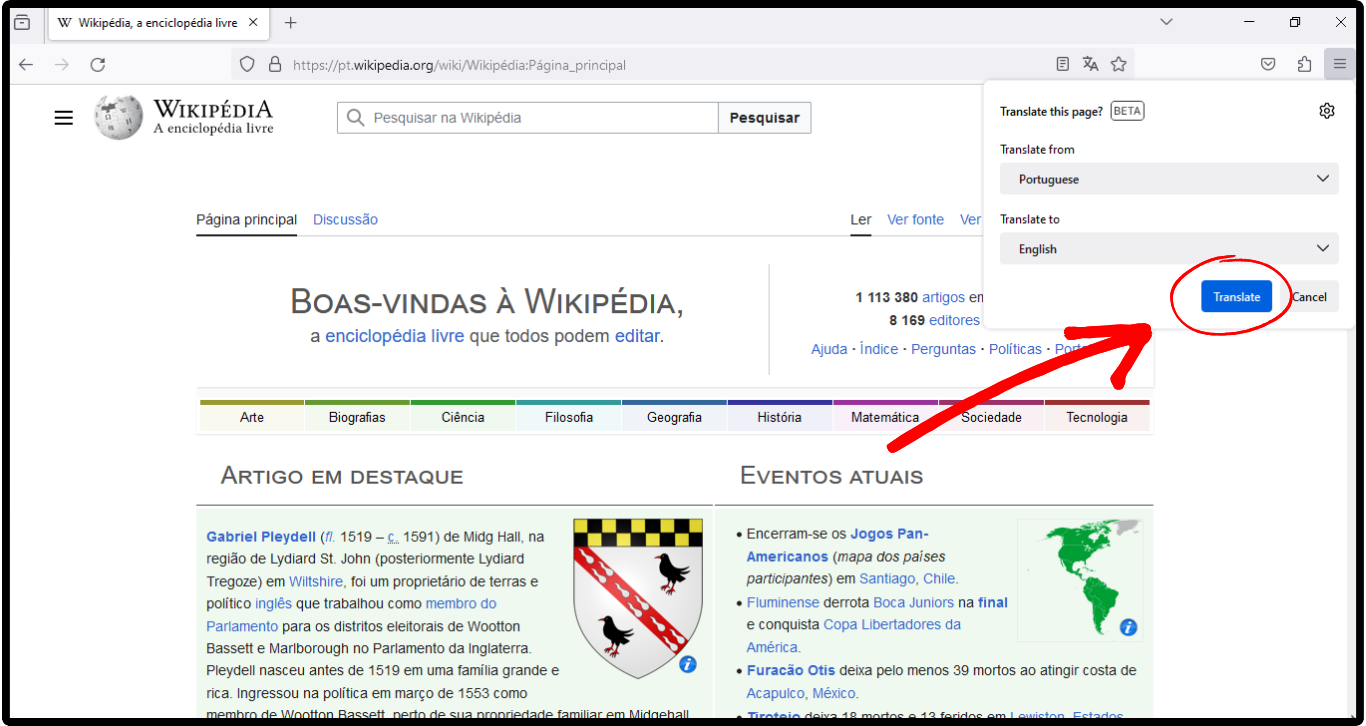Click the blue Translate button
Viewport: 1366px width, 726px height.
(x=1236, y=296)
